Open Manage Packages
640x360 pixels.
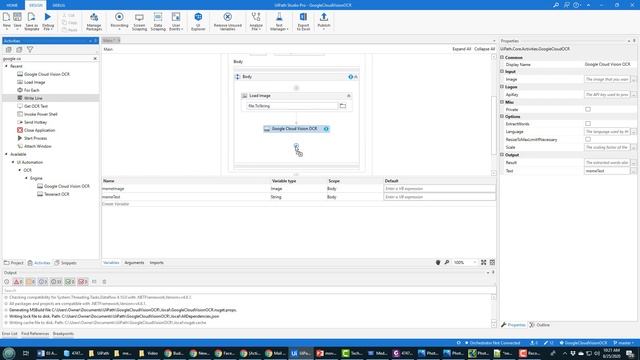click(x=94, y=21)
